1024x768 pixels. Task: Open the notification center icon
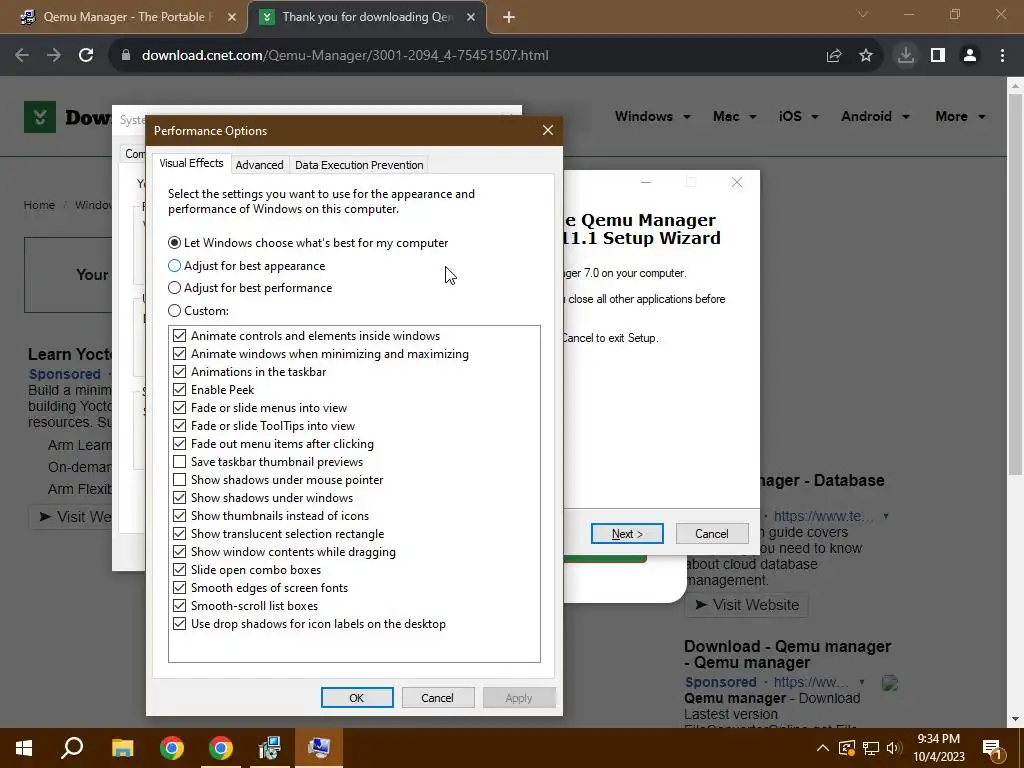(x=992, y=748)
